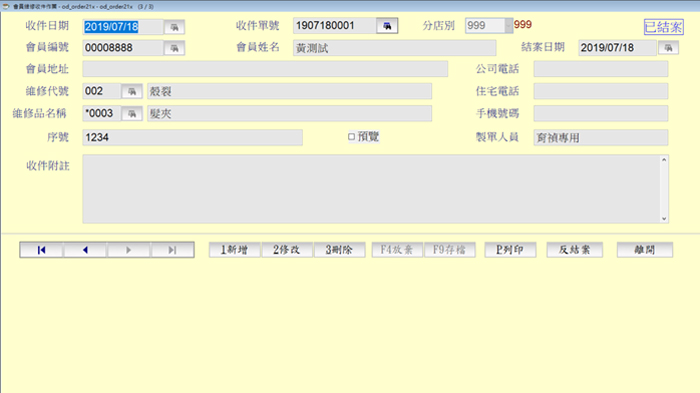
Task: Click the 3刪除 button
Action: pyautogui.click(x=339, y=250)
